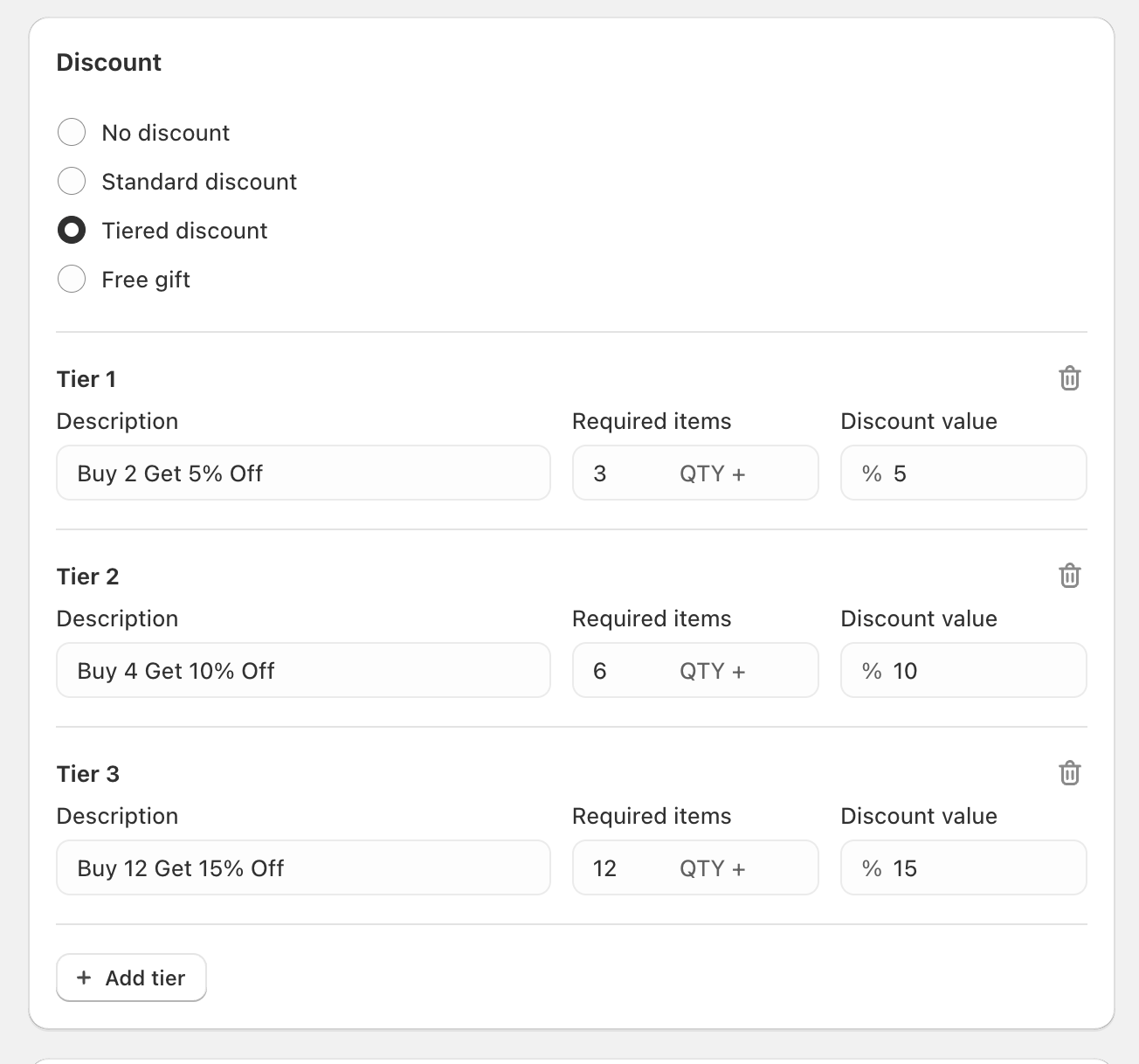
Task: Click Tier 1 discount value field
Action: [x=978, y=473]
